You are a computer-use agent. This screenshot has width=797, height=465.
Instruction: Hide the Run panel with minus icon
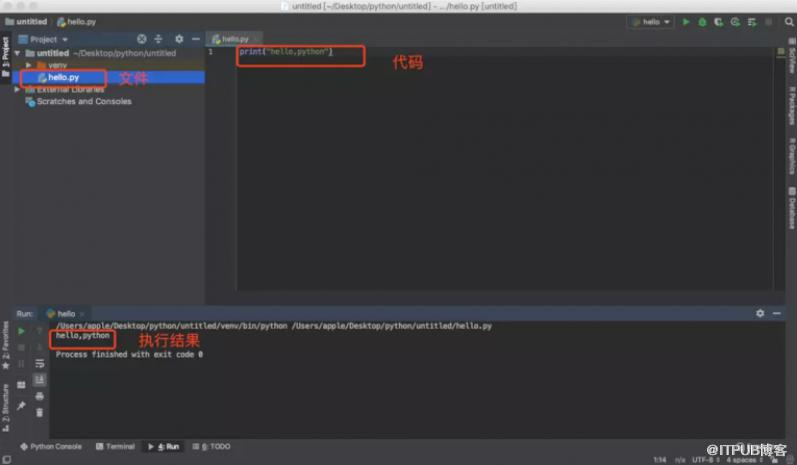pos(777,313)
